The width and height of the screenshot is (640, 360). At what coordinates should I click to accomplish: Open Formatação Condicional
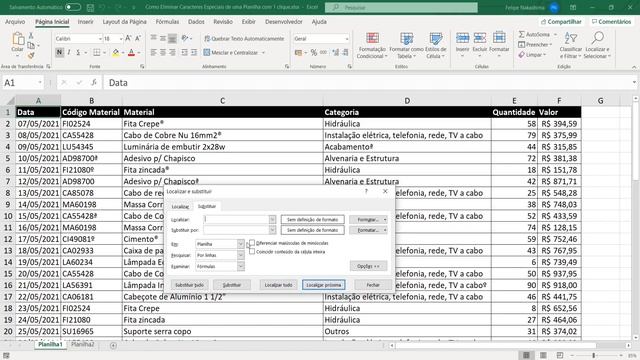(372, 45)
